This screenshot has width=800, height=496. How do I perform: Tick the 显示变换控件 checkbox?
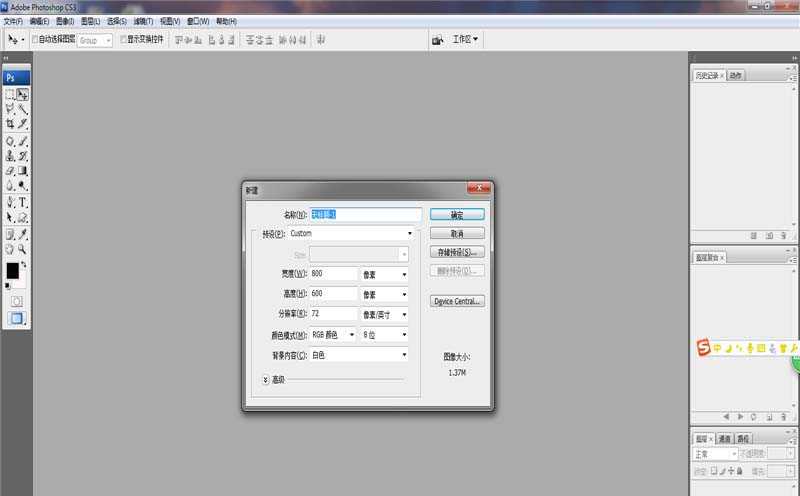pyautogui.click(x=123, y=40)
